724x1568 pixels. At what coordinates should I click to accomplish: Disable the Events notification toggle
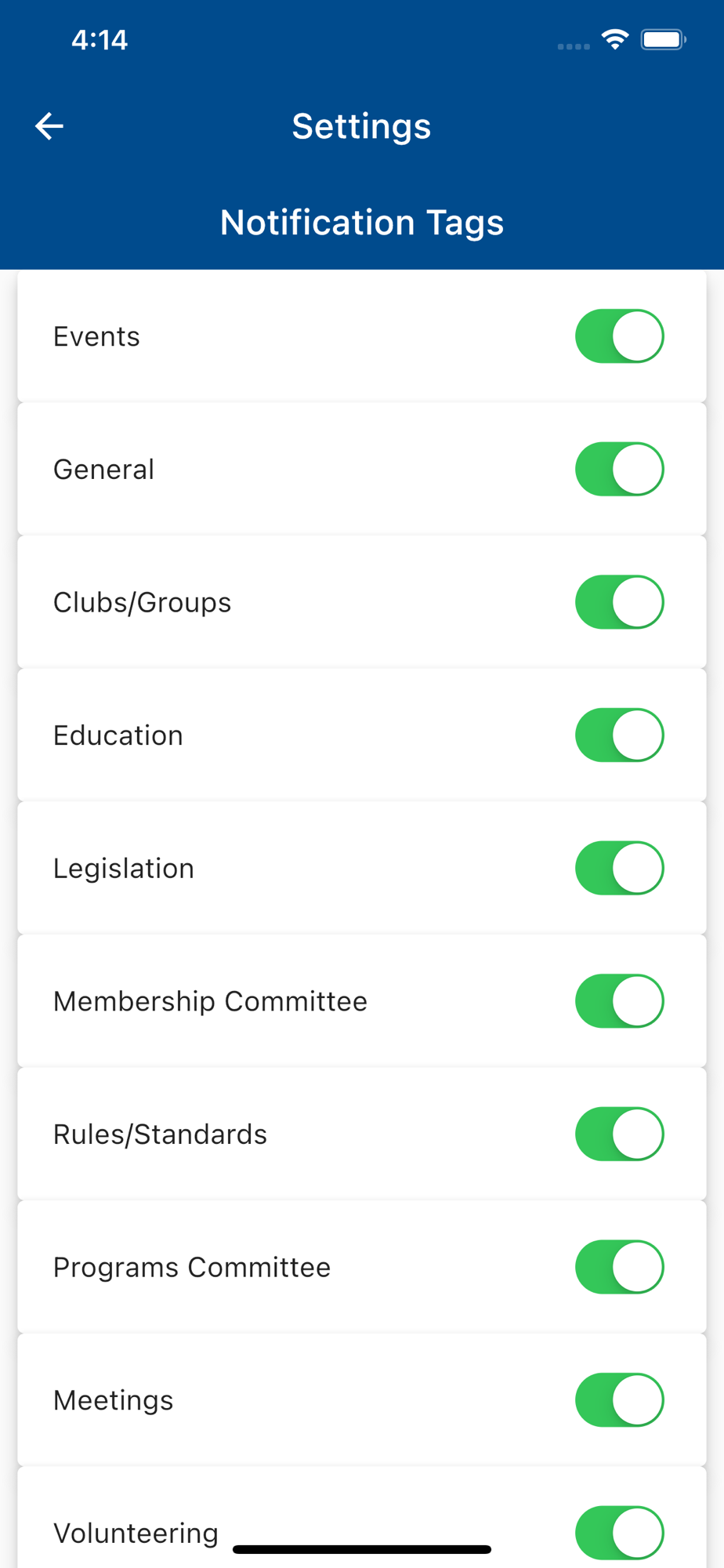click(619, 336)
